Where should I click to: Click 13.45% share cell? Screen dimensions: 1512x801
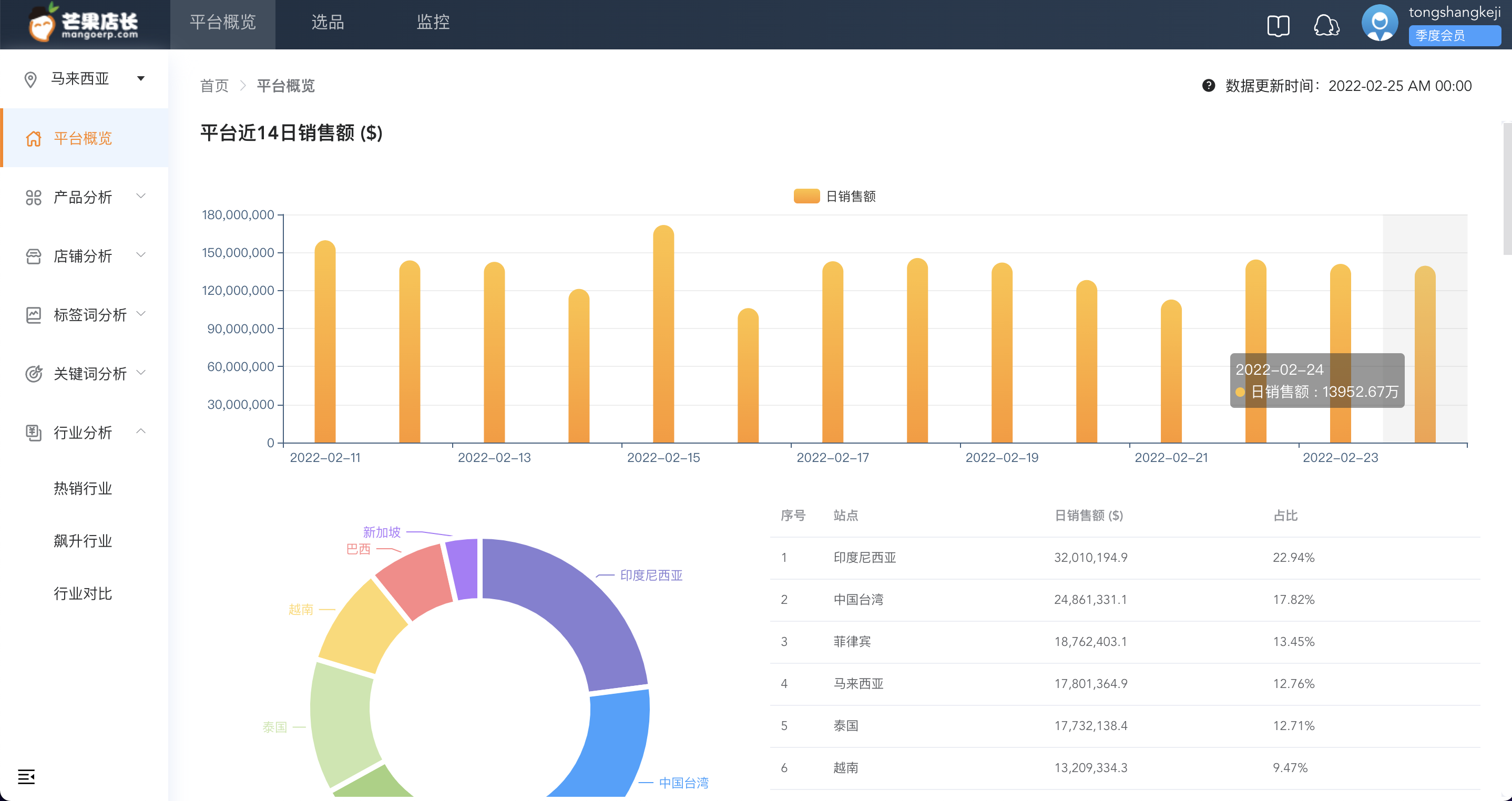[x=1294, y=641]
